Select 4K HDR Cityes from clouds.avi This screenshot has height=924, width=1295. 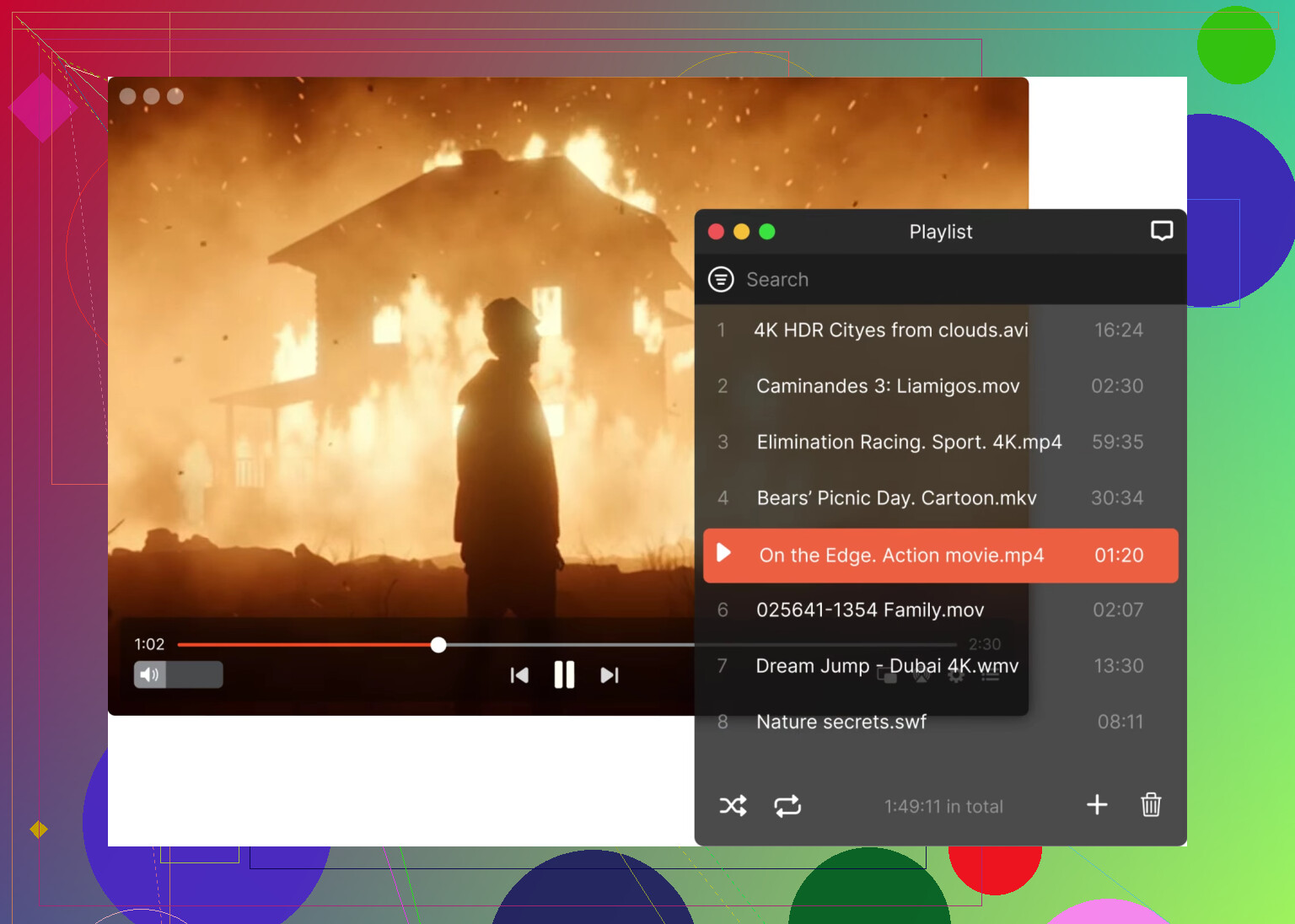pos(890,330)
